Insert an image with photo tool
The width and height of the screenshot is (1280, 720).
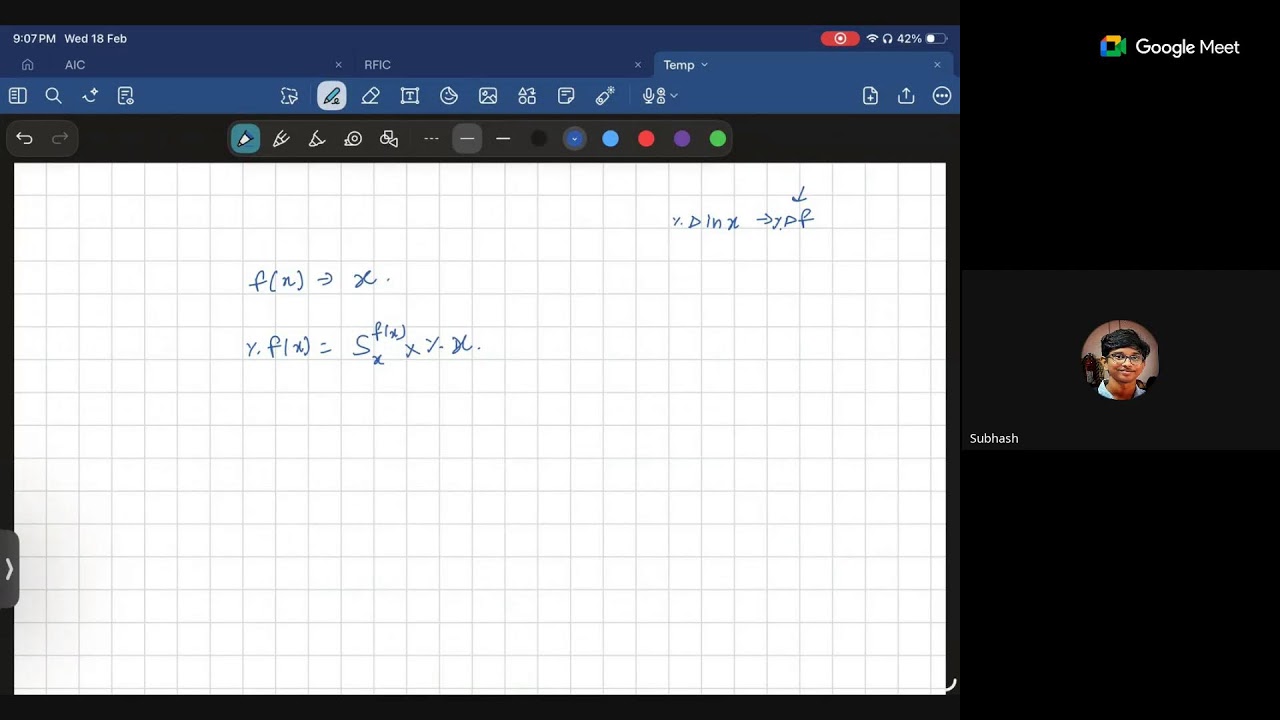pyautogui.click(x=488, y=96)
